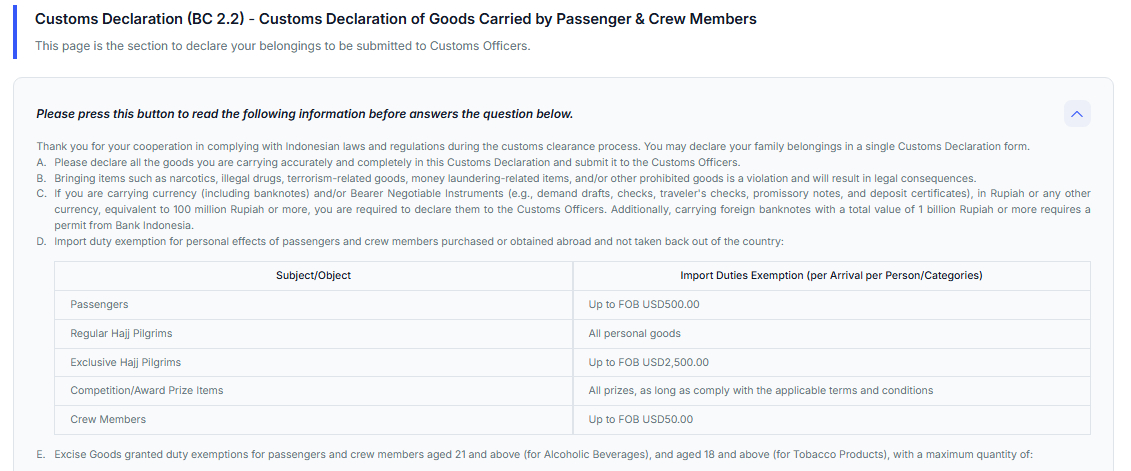Click the "All prizes" terms and conditions cell
Image resolution: width=1131 pixels, height=471 pixels.
[x=760, y=390]
